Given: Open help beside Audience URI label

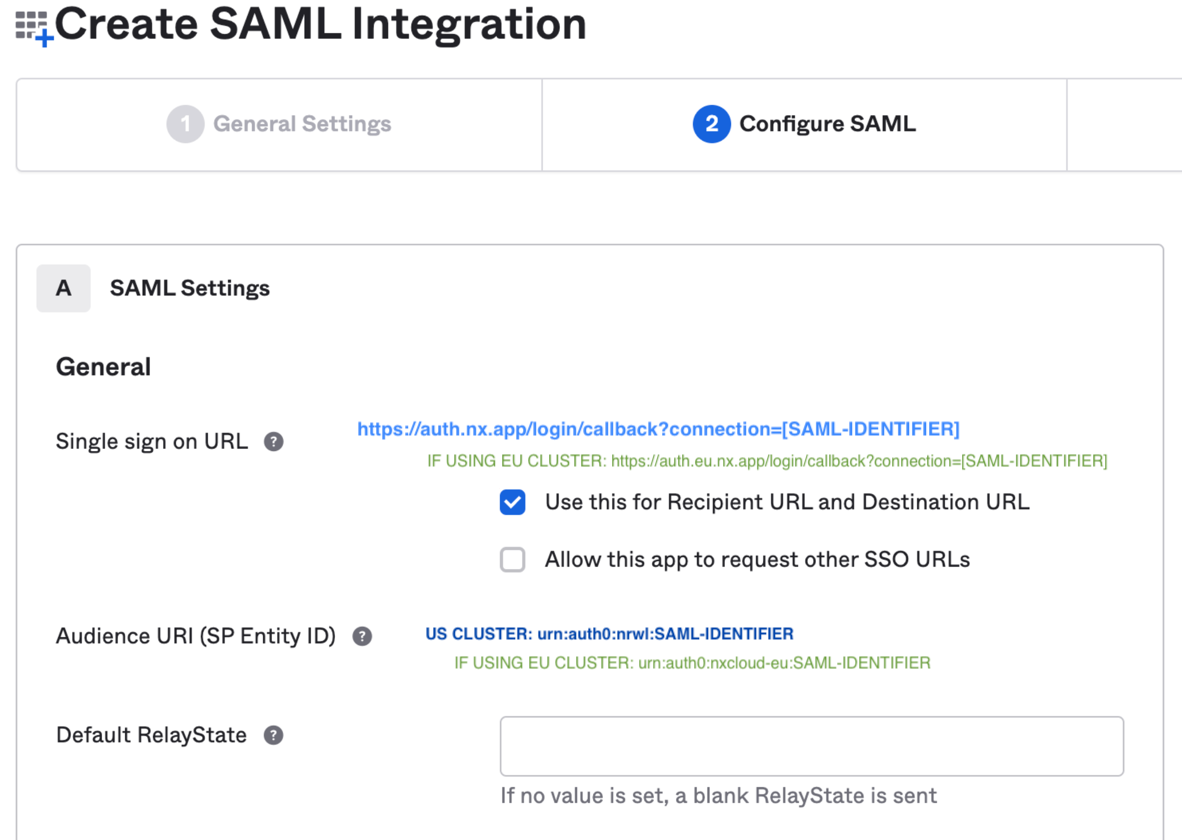Looking at the screenshot, I should (362, 636).
